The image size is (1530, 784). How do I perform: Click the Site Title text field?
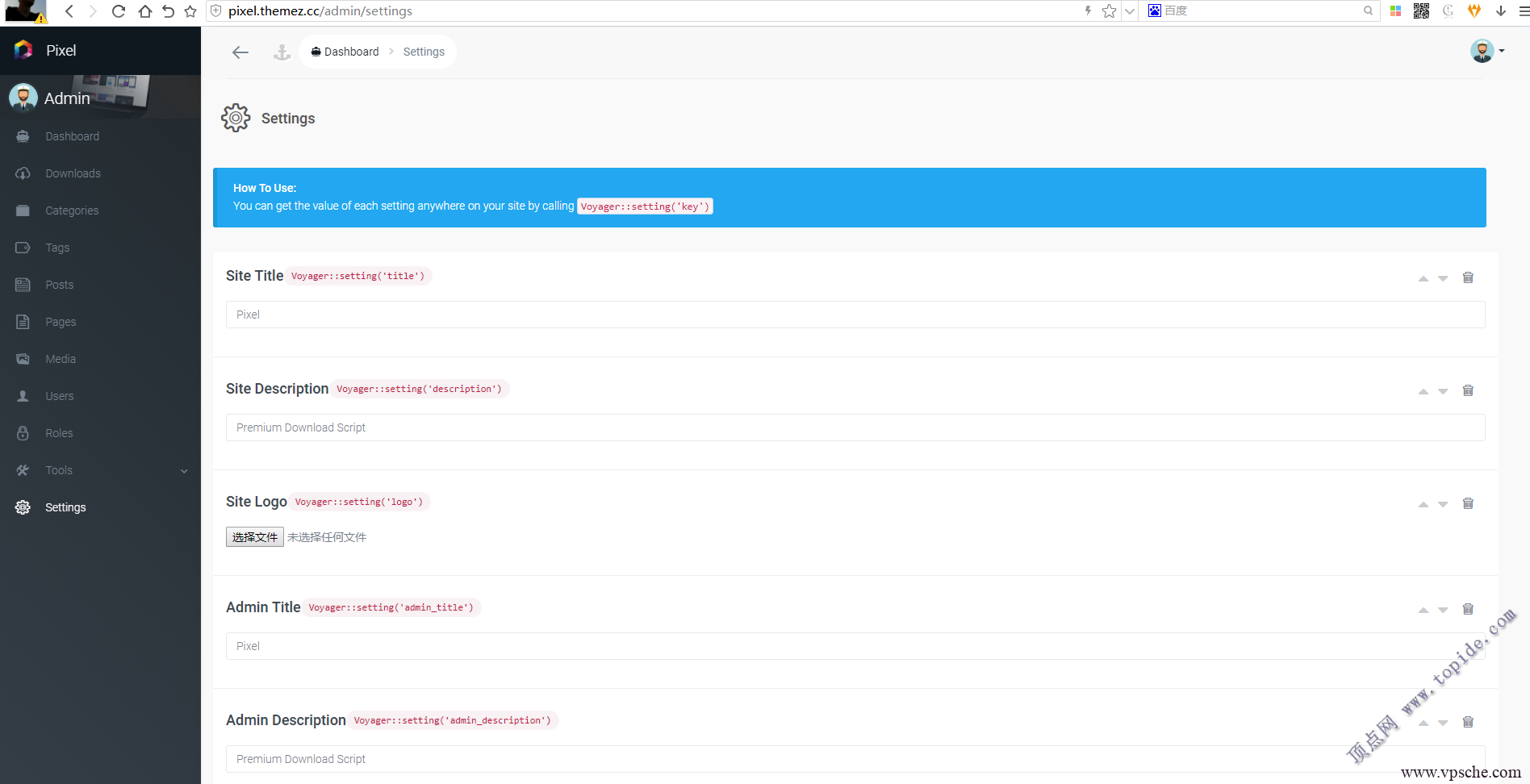click(855, 315)
